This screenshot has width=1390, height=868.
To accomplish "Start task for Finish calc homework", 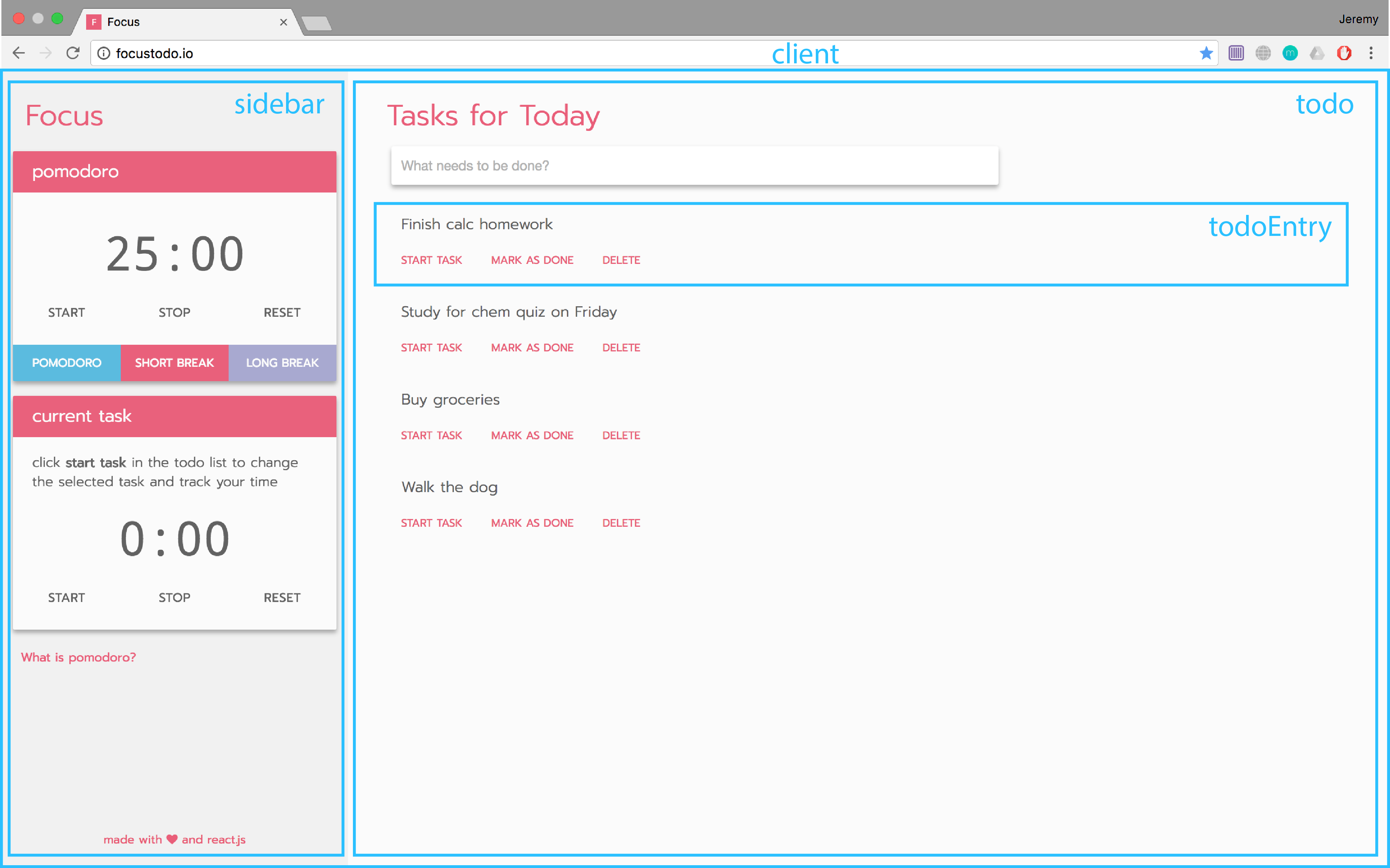I will [x=431, y=260].
